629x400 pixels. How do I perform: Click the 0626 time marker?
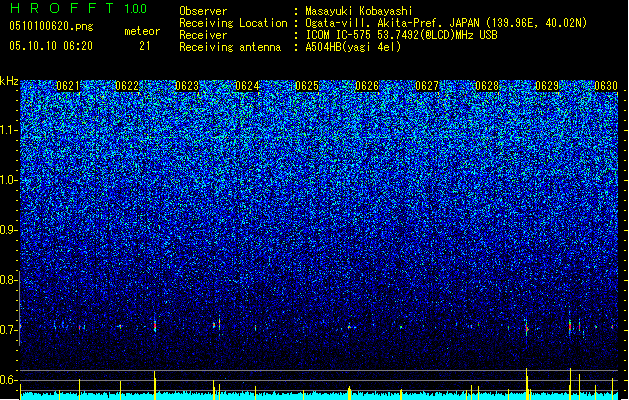coord(367,86)
